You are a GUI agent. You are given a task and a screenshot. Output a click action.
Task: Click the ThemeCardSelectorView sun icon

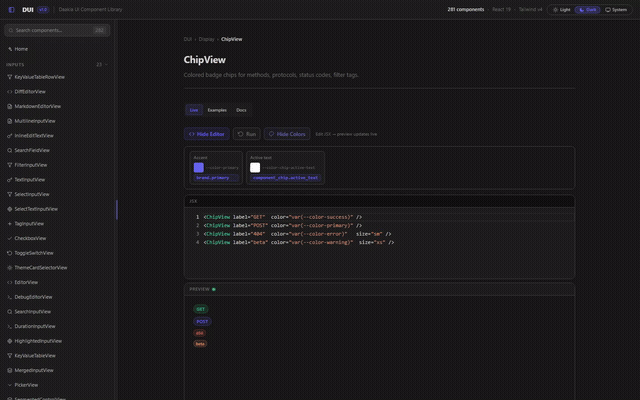pyautogui.click(x=9, y=268)
